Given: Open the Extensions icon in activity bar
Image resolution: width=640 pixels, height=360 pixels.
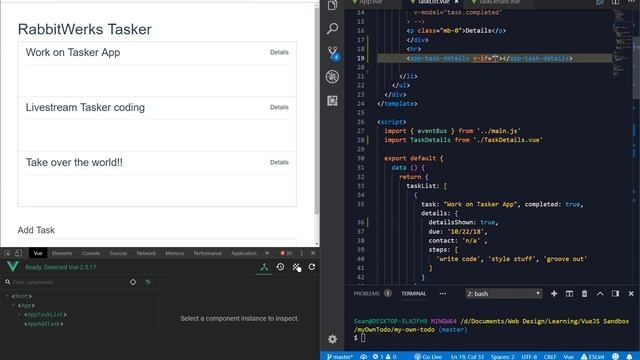Looking at the screenshot, I should [332, 101].
